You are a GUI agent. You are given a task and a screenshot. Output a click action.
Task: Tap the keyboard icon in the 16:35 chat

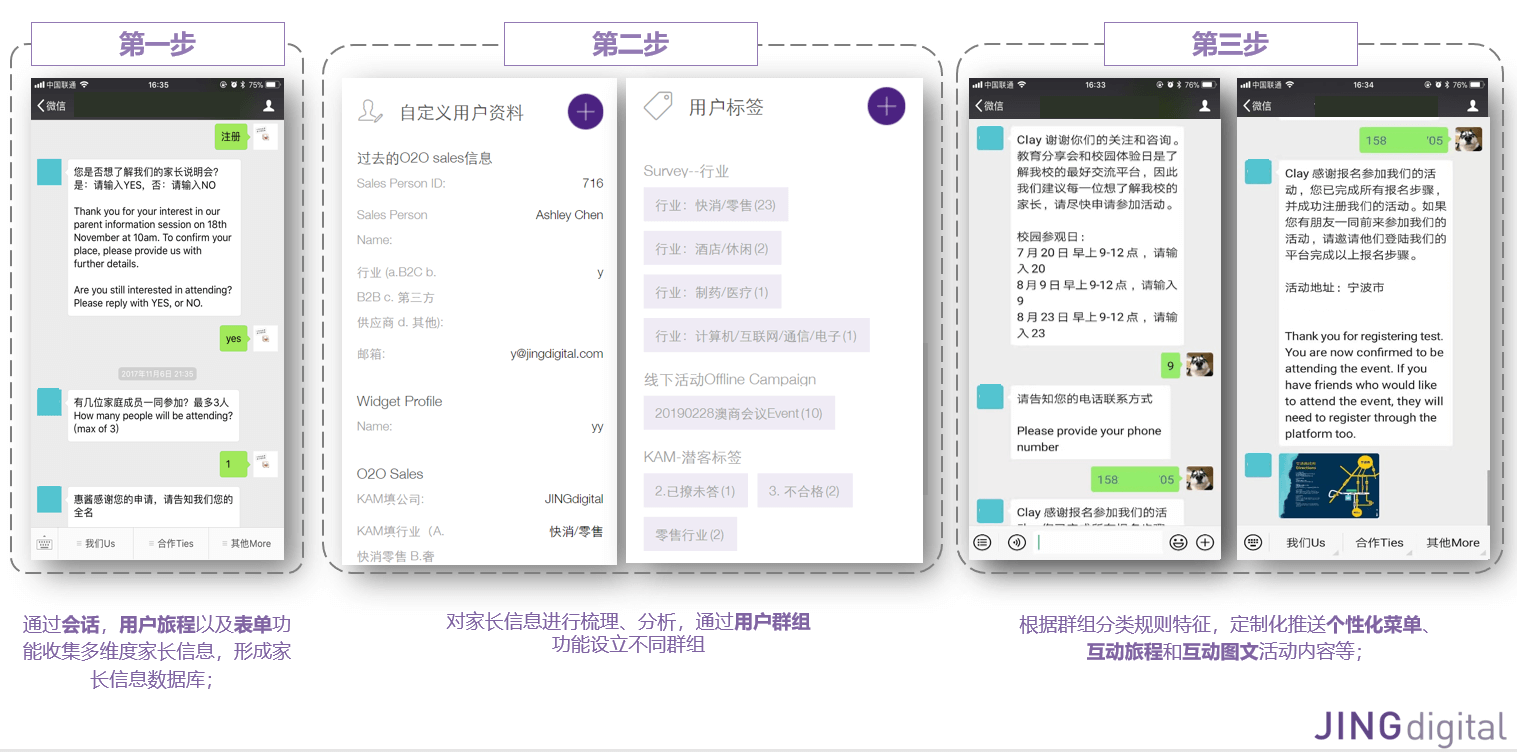[x=45, y=543]
